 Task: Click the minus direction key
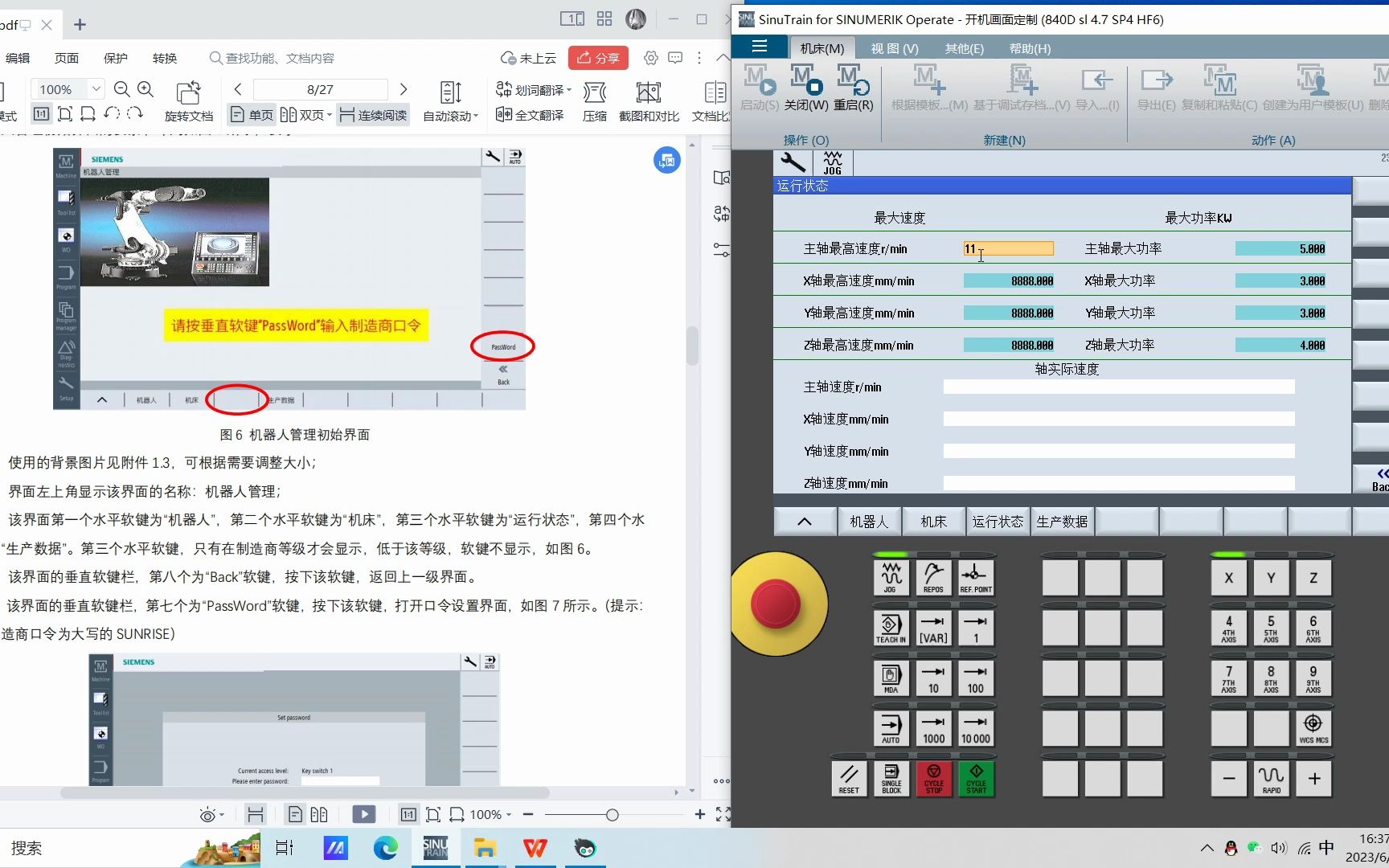click(x=1228, y=779)
